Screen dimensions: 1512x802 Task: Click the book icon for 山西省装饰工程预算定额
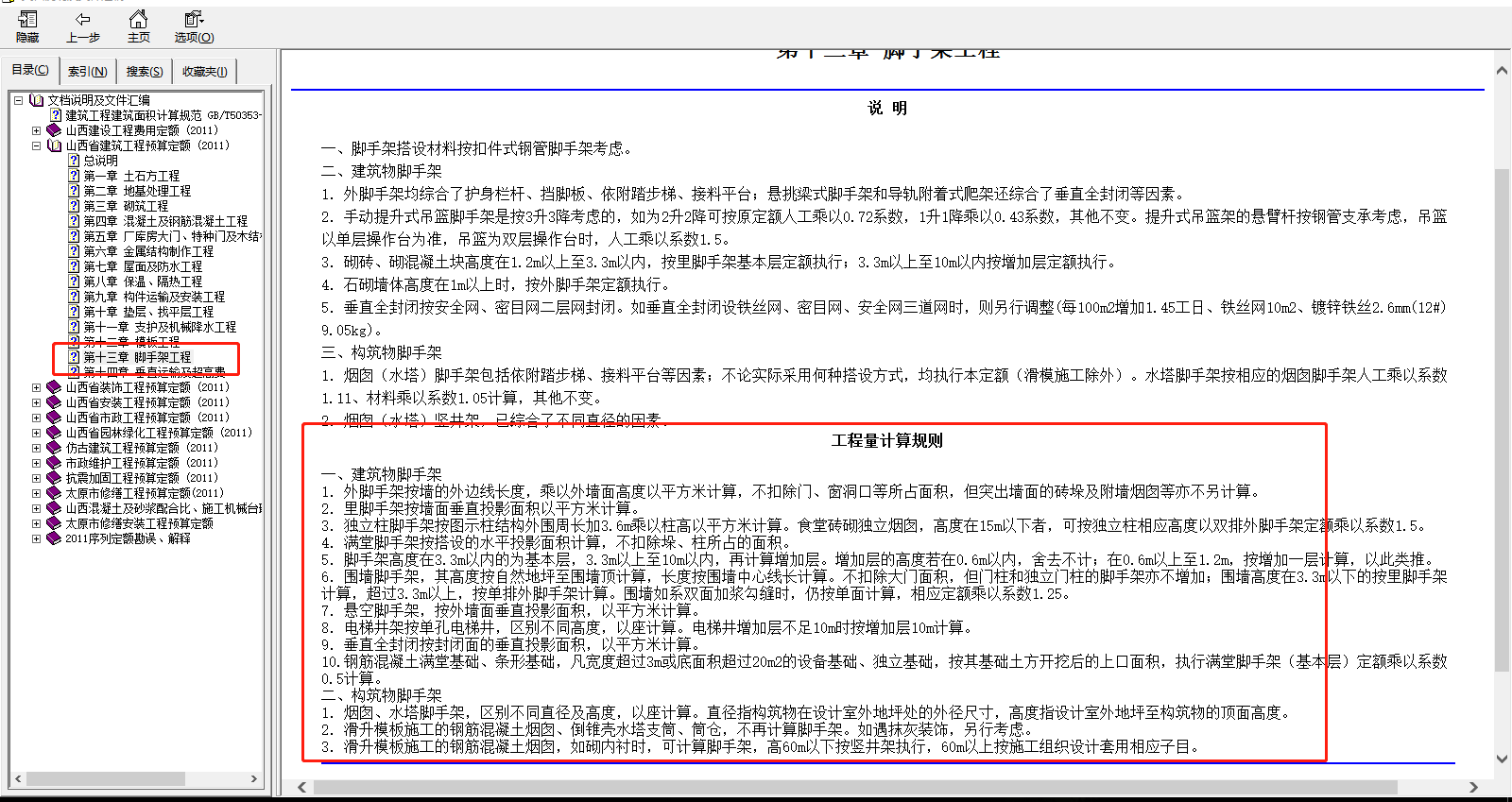(x=54, y=387)
